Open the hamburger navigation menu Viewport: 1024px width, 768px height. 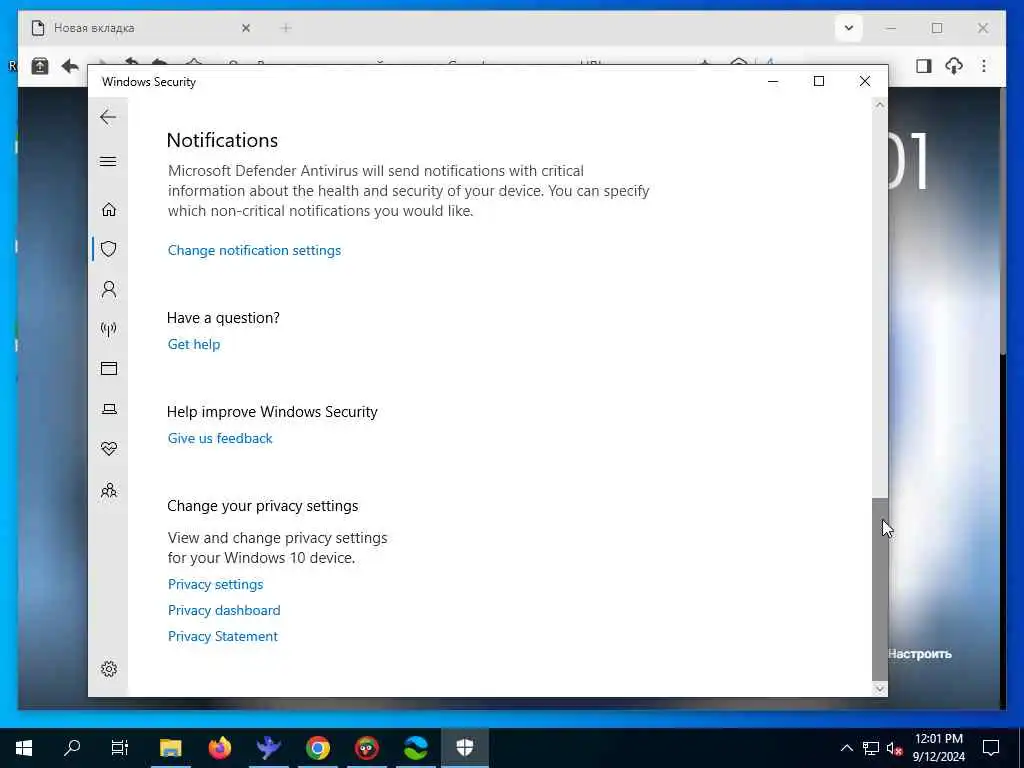point(108,161)
